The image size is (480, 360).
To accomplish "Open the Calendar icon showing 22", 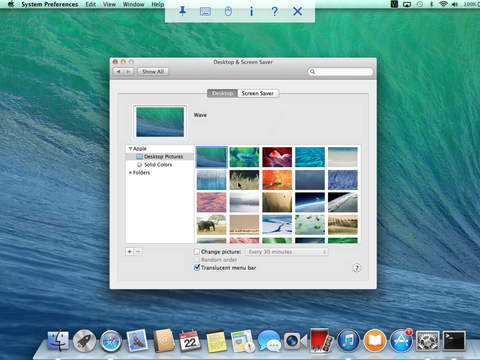I will (190, 341).
